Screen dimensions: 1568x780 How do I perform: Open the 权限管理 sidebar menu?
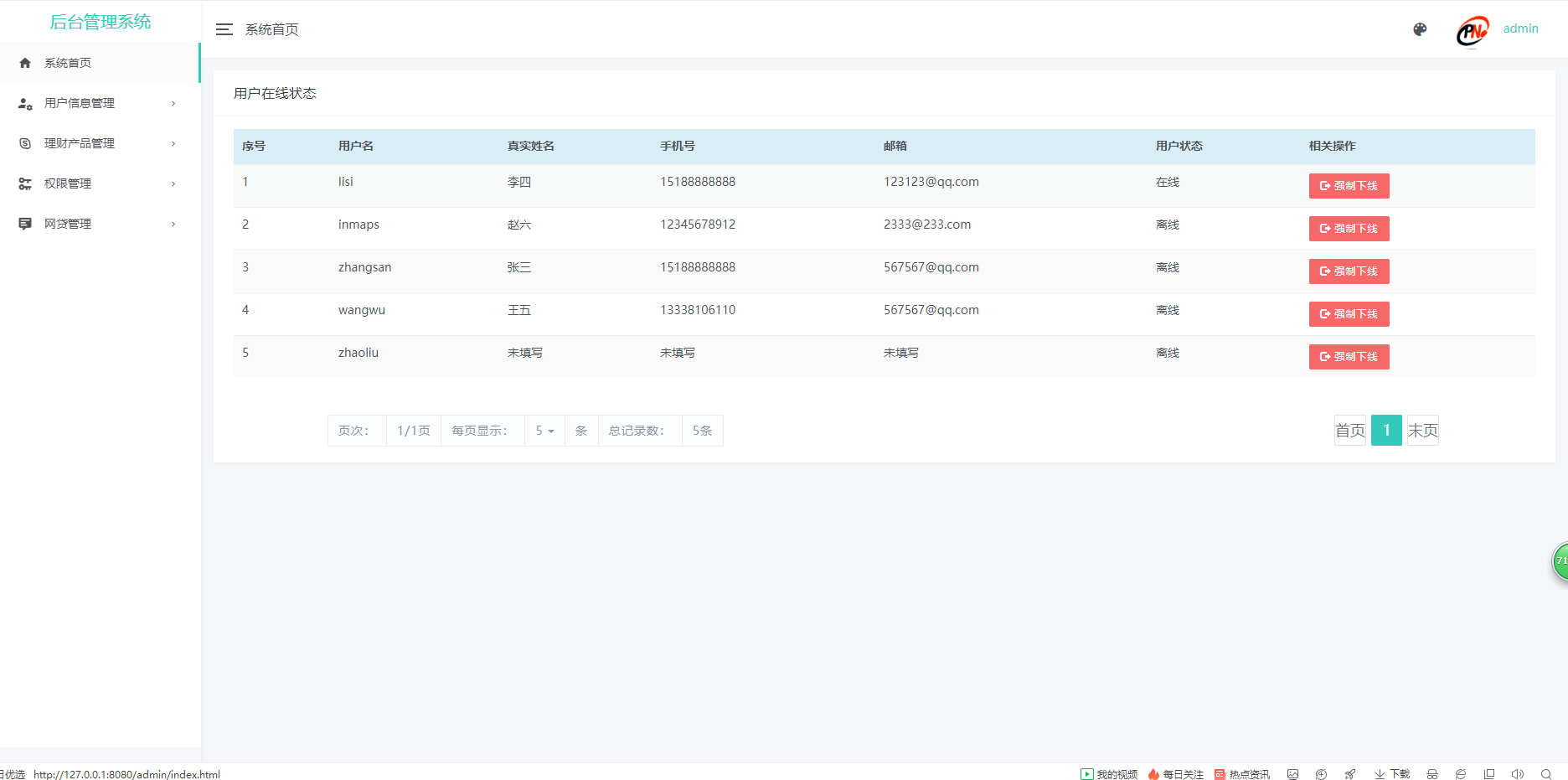click(68, 183)
